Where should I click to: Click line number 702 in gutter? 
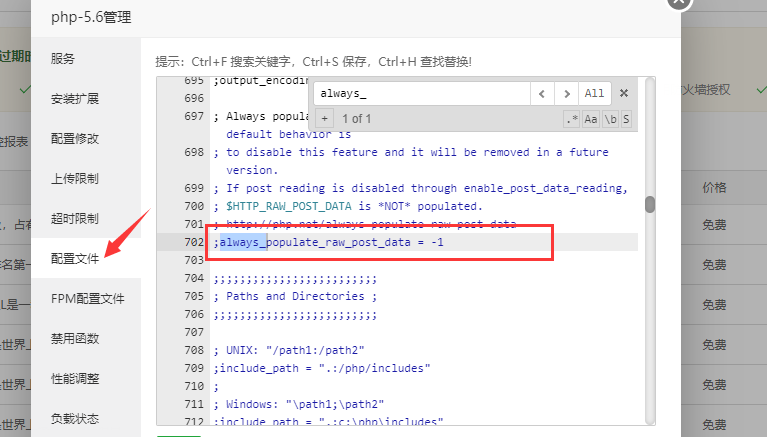194,242
